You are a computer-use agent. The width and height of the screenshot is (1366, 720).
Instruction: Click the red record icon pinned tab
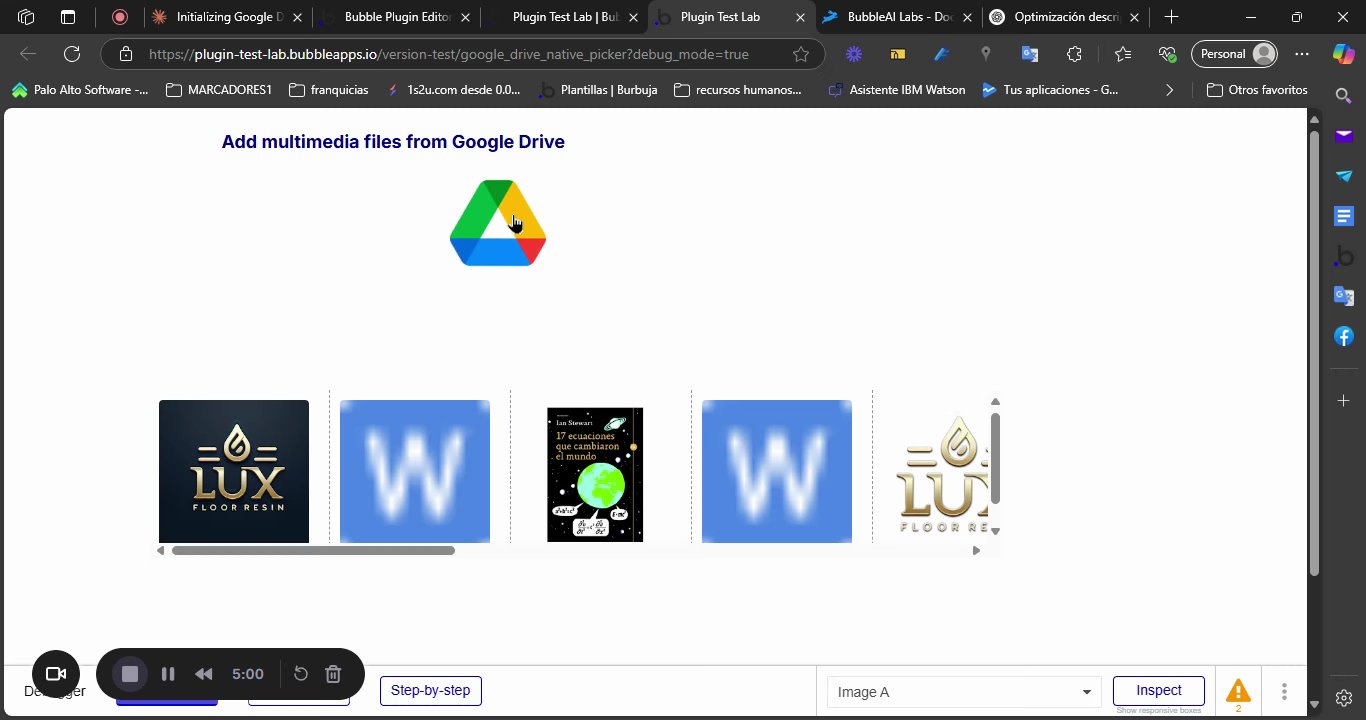(120, 17)
